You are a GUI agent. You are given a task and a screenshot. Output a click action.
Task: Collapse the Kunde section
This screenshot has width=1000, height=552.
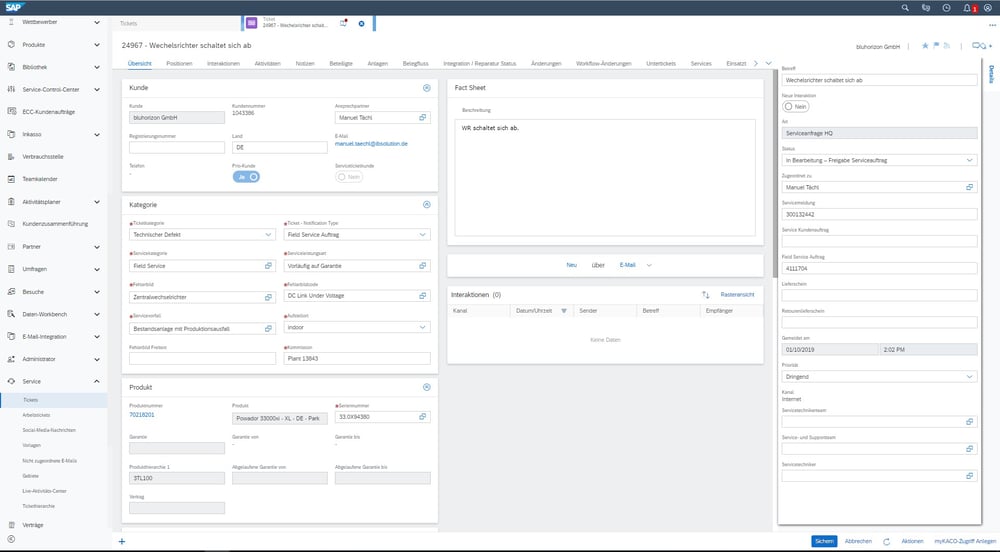point(427,88)
